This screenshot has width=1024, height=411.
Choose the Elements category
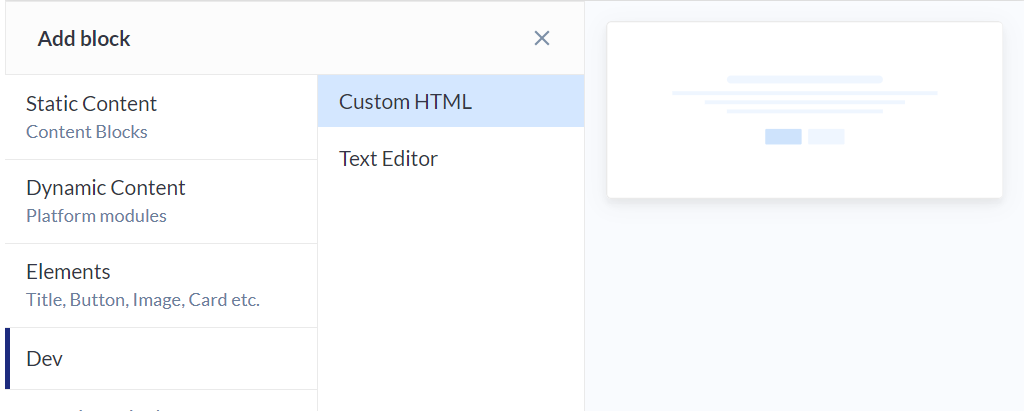pos(160,284)
